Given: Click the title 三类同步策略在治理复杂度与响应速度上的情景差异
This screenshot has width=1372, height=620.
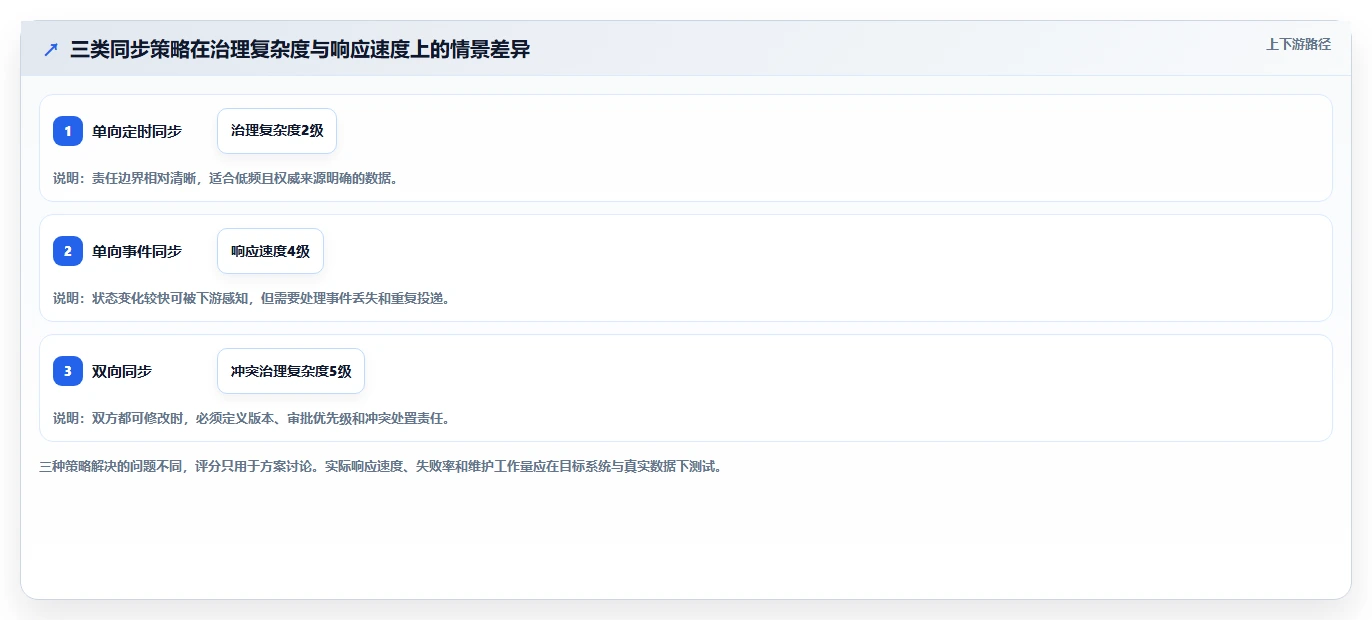Looking at the screenshot, I should tap(300, 50).
